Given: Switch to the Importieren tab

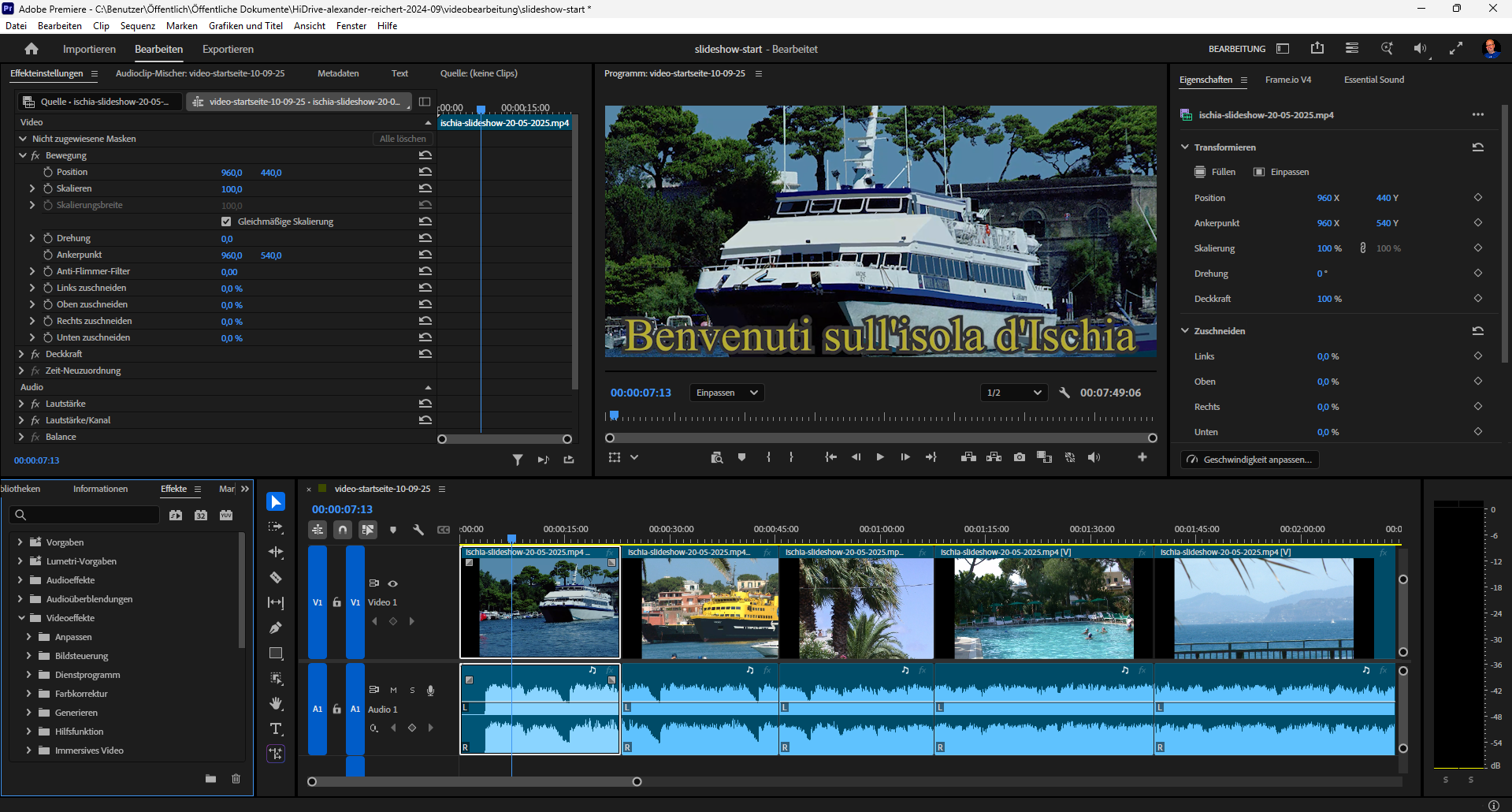Looking at the screenshot, I should [89, 49].
